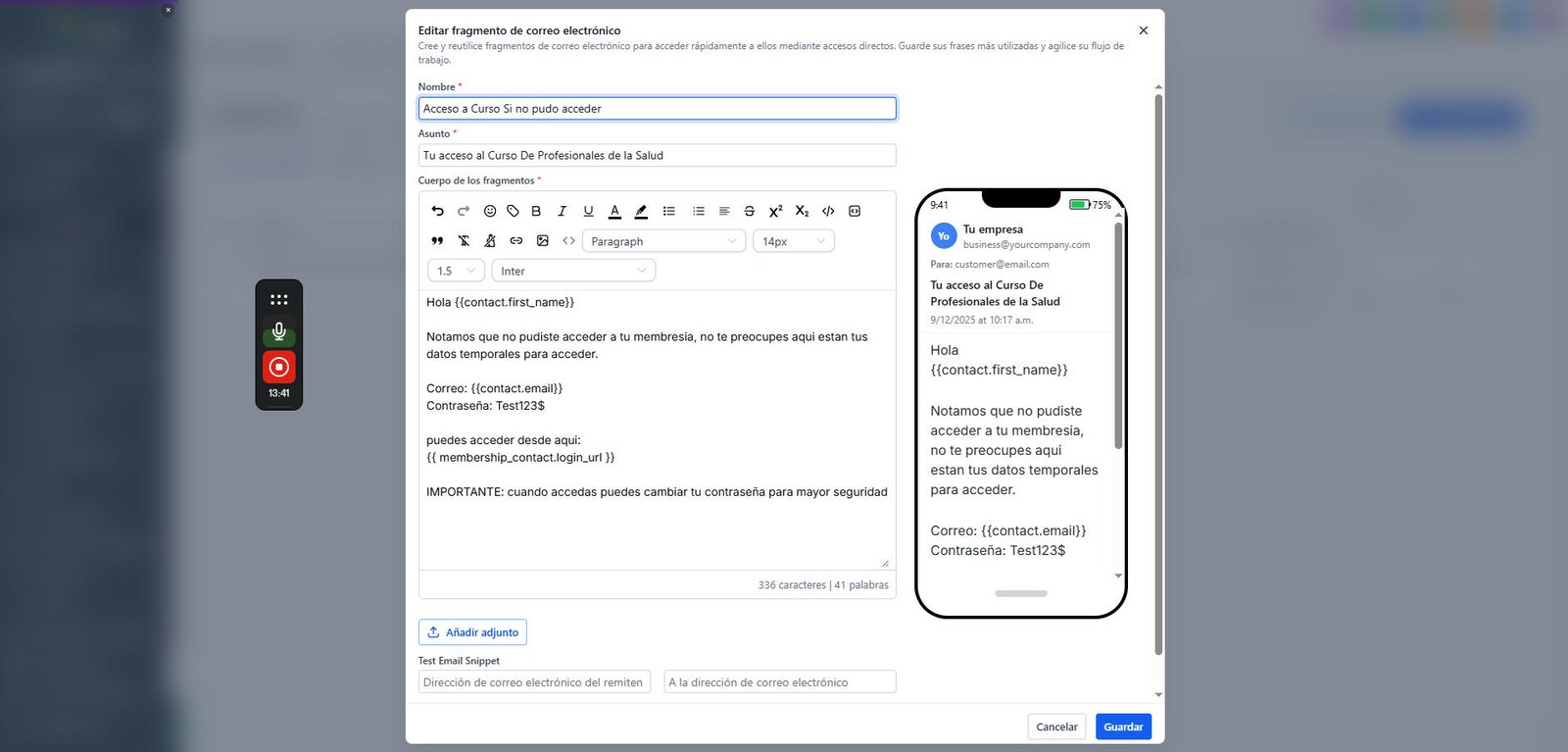Click the inline code icon
The width and height of the screenshot is (1568, 752).
(828, 211)
